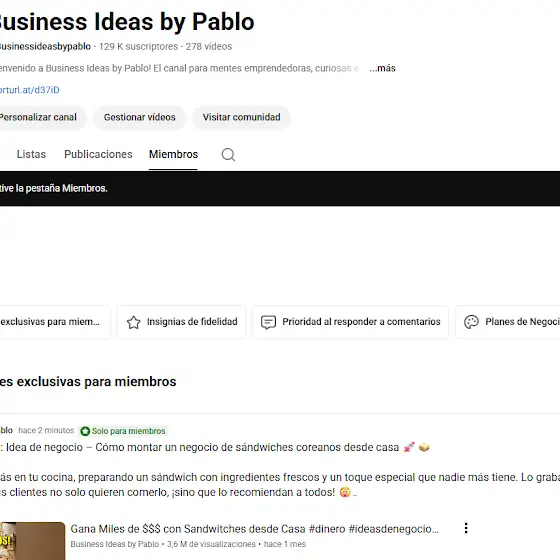The image size is (560, 560).
Task: Switch to the Listas tab
Action: tap(31, 154)
